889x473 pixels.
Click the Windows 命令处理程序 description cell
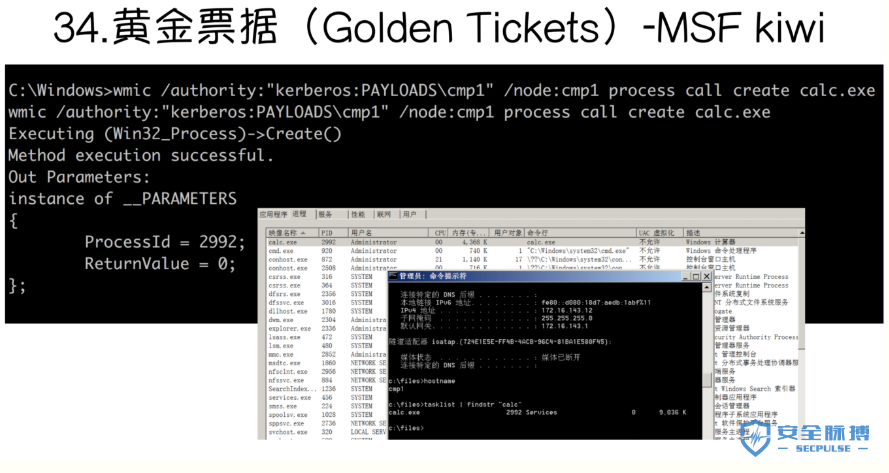(x=721, y=251)
